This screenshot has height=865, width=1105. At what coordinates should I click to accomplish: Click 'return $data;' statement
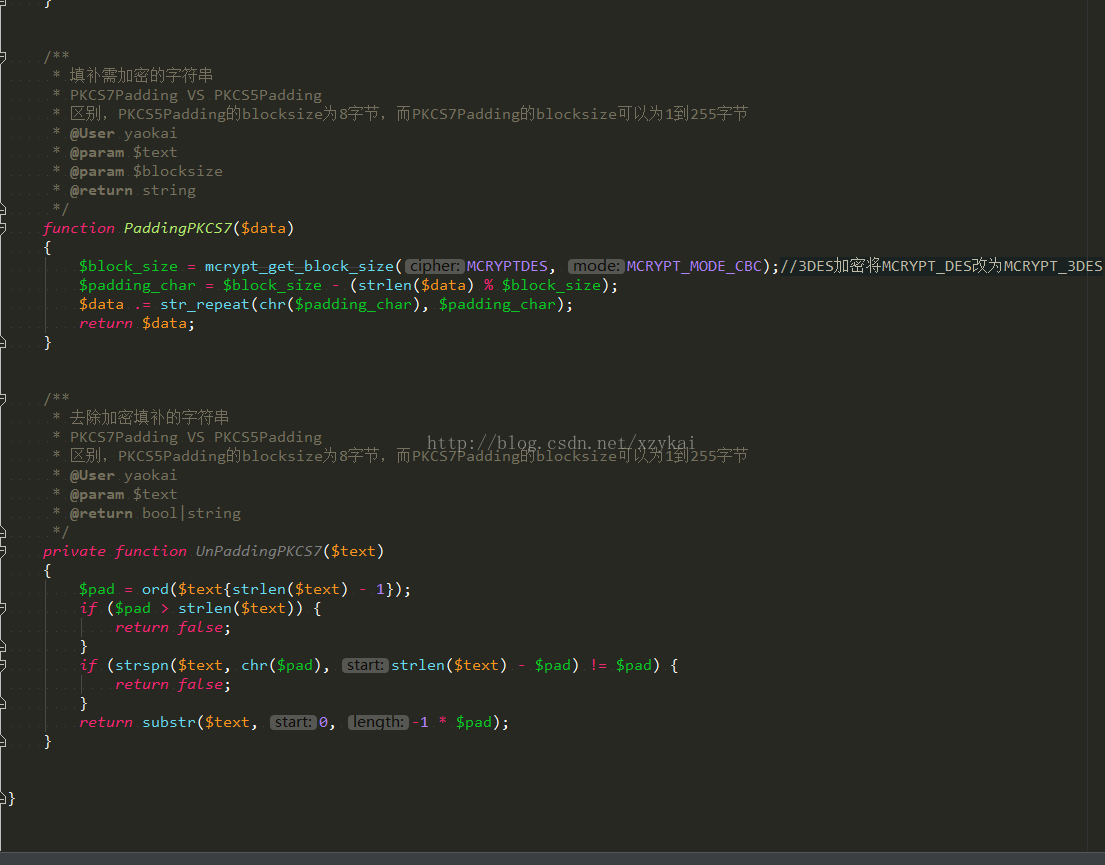point(137,323)
